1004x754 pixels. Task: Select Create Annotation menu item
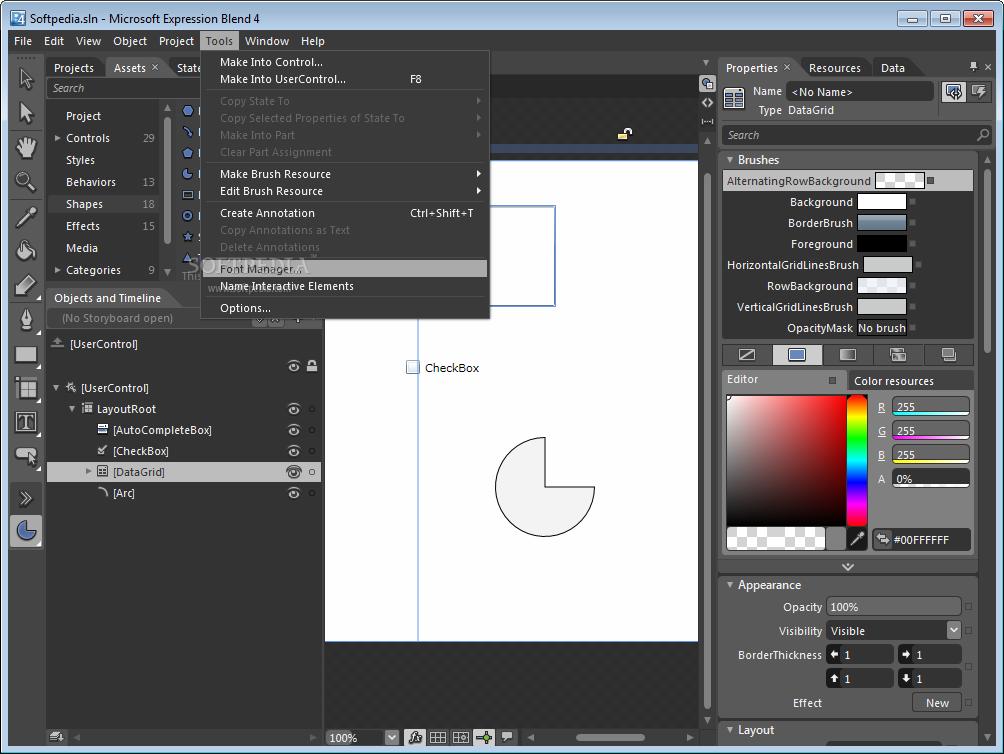pyautogui.click(x=345, y=213)
